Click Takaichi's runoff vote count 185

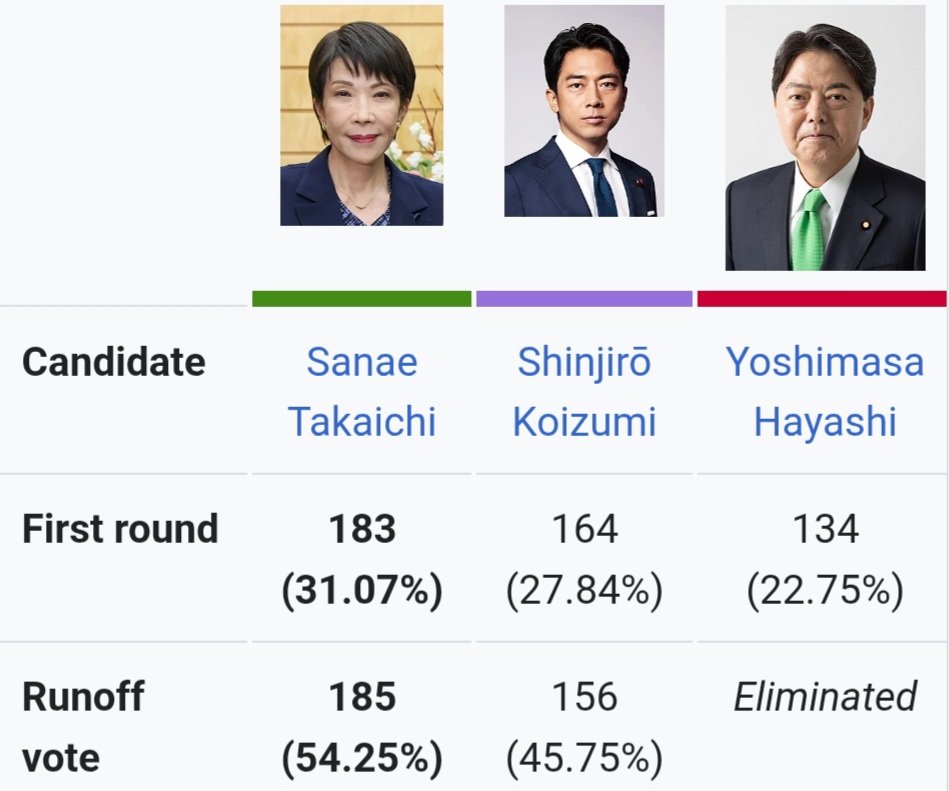[x=362, y=697]
